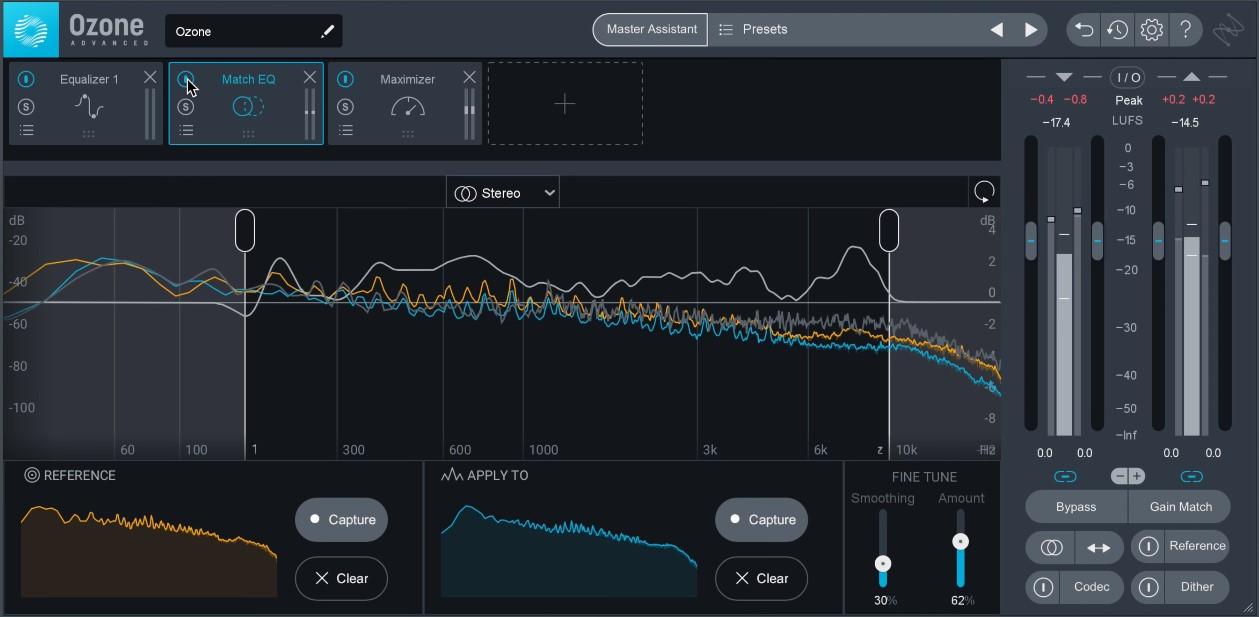Click the input meter down-arrow icon
This screenshot has width=1259, height=617.
tap(1064, 77)
